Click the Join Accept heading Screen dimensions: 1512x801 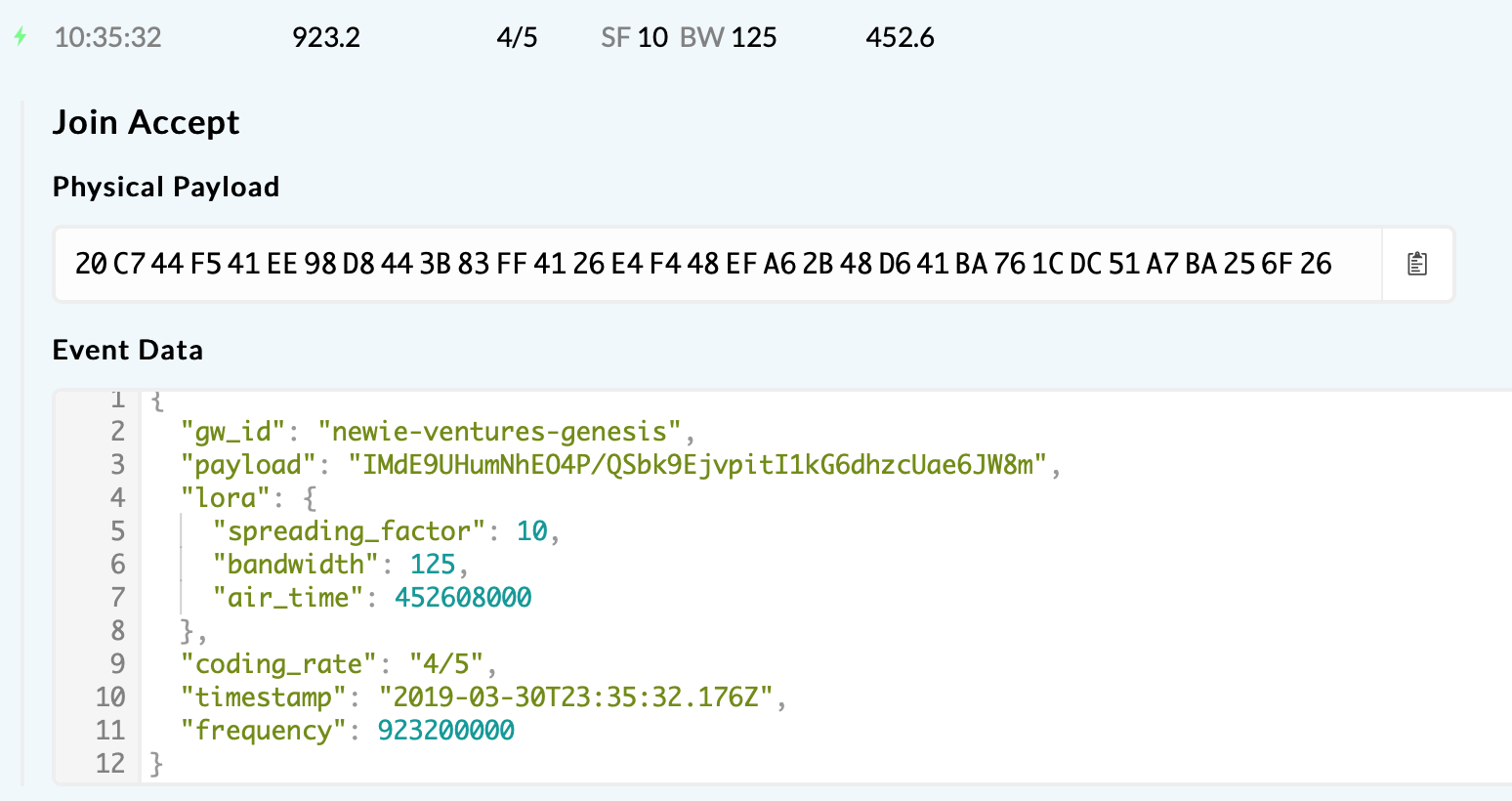click(146, 122)
